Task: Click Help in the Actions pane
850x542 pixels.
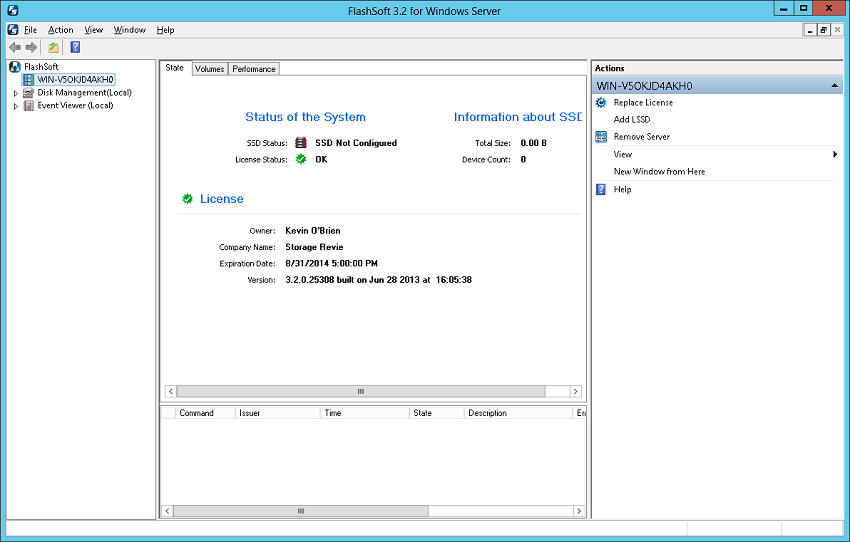Action: 622,189
